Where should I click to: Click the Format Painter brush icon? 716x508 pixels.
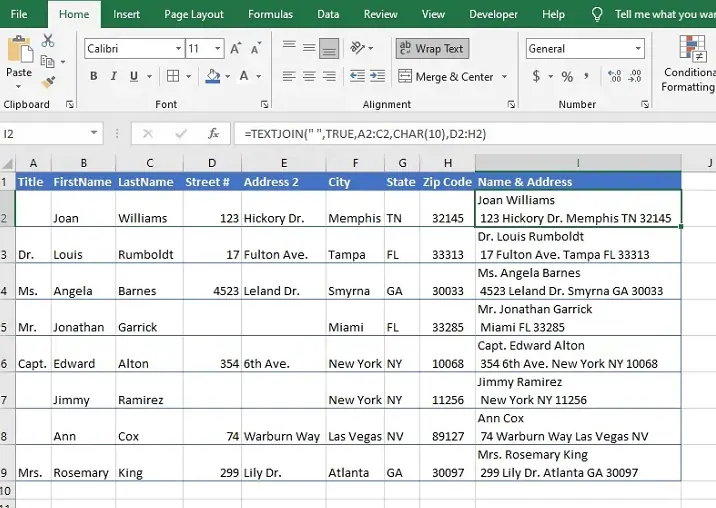click(x=47, y=83)
